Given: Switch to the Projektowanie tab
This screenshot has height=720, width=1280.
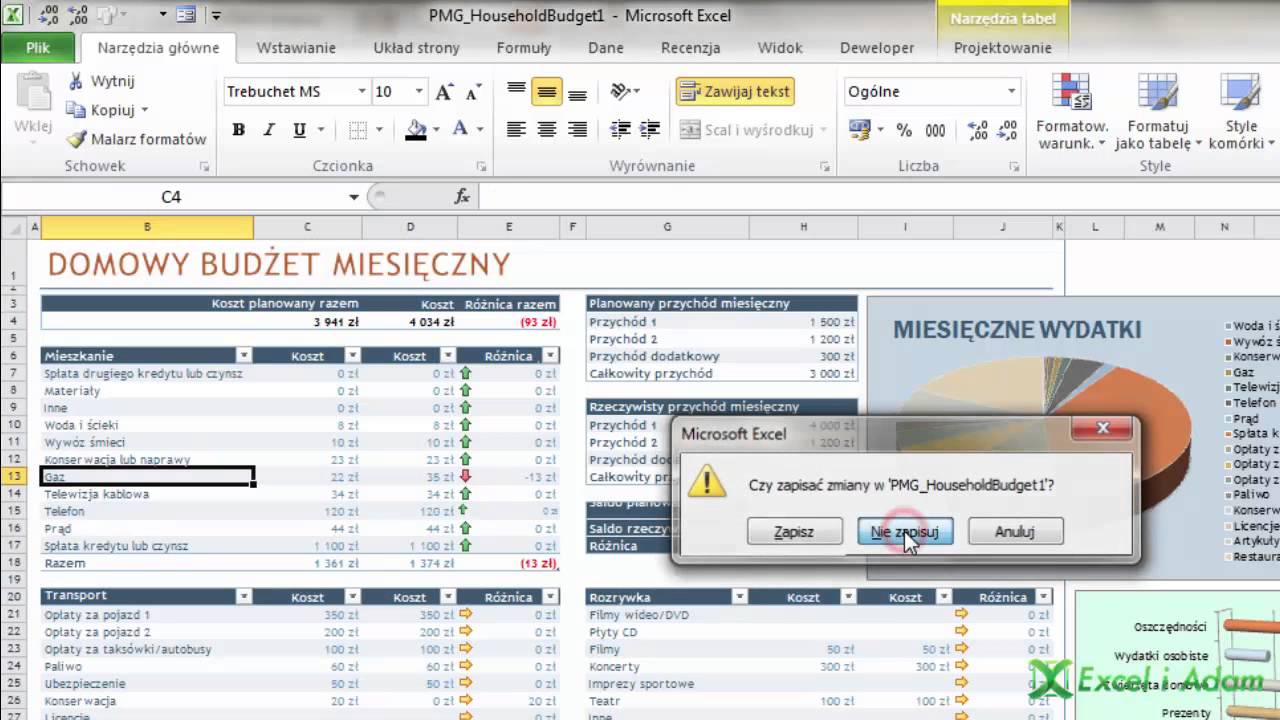Looking at the screenshot, I should tap(1002, 48).
